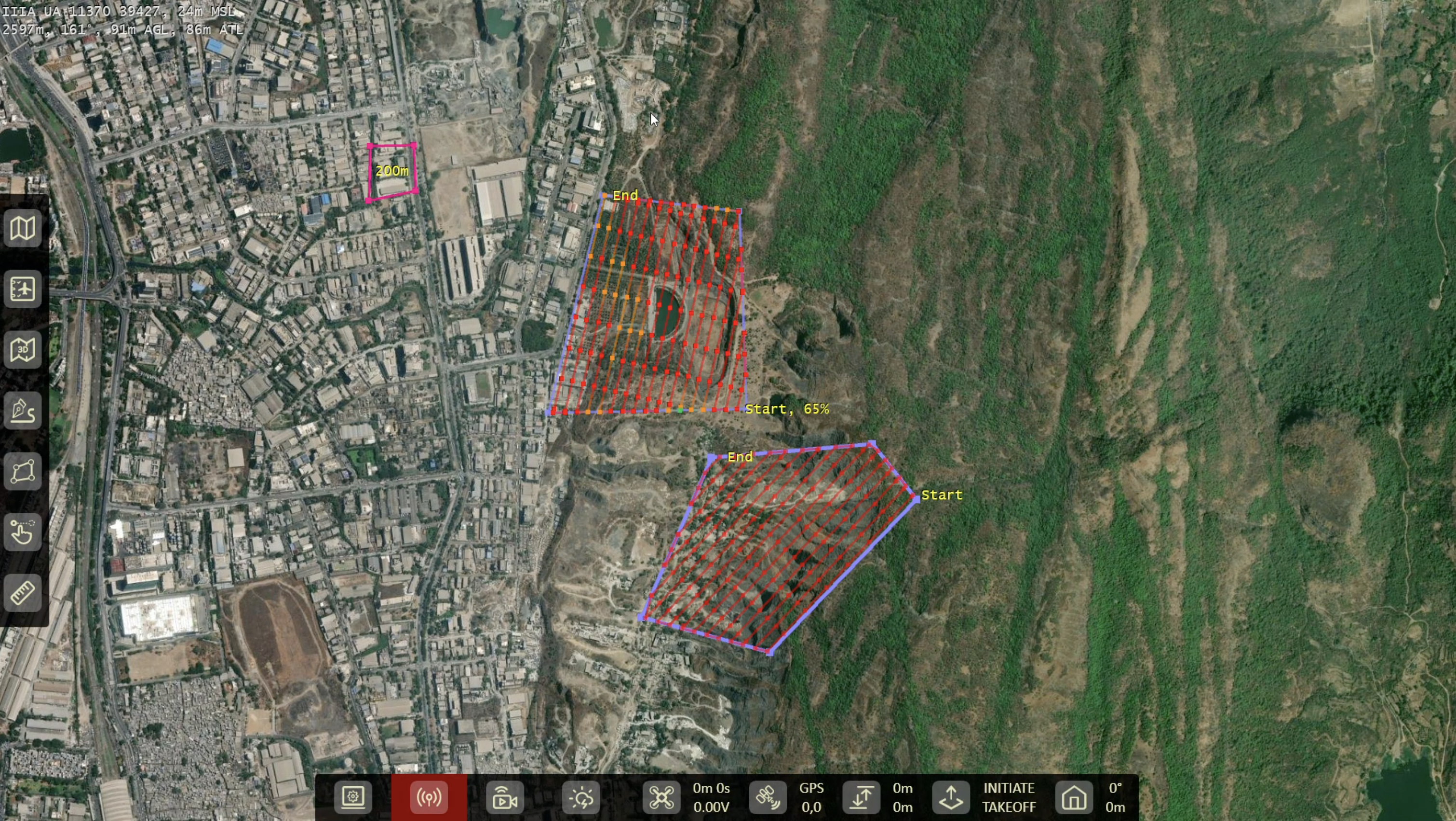This screenshot has width=1456, height=821.
Task: Open the weather conditions icon
Action: [581, 797]
